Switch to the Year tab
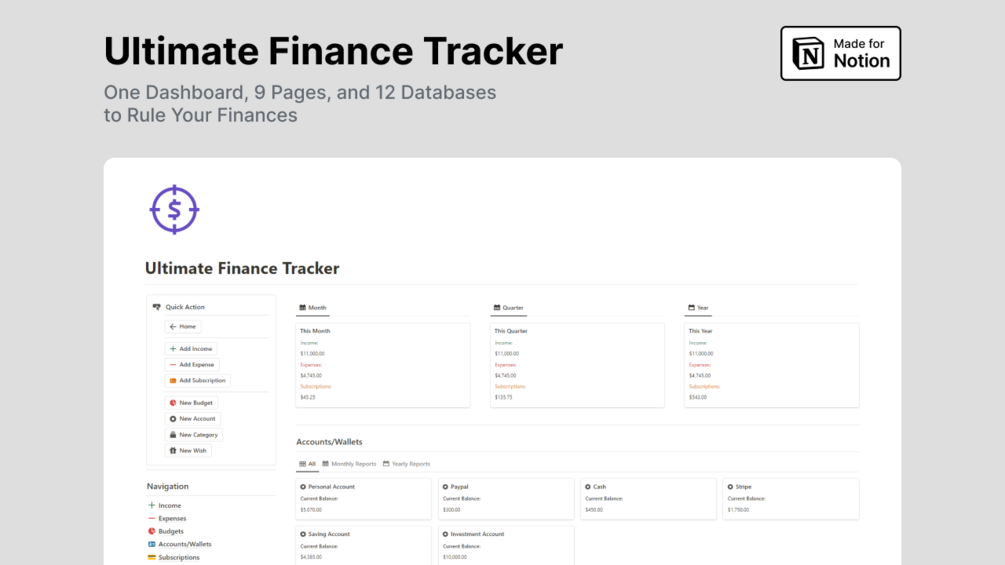This screenshot has height=565, width=1005. coord(699,308)
